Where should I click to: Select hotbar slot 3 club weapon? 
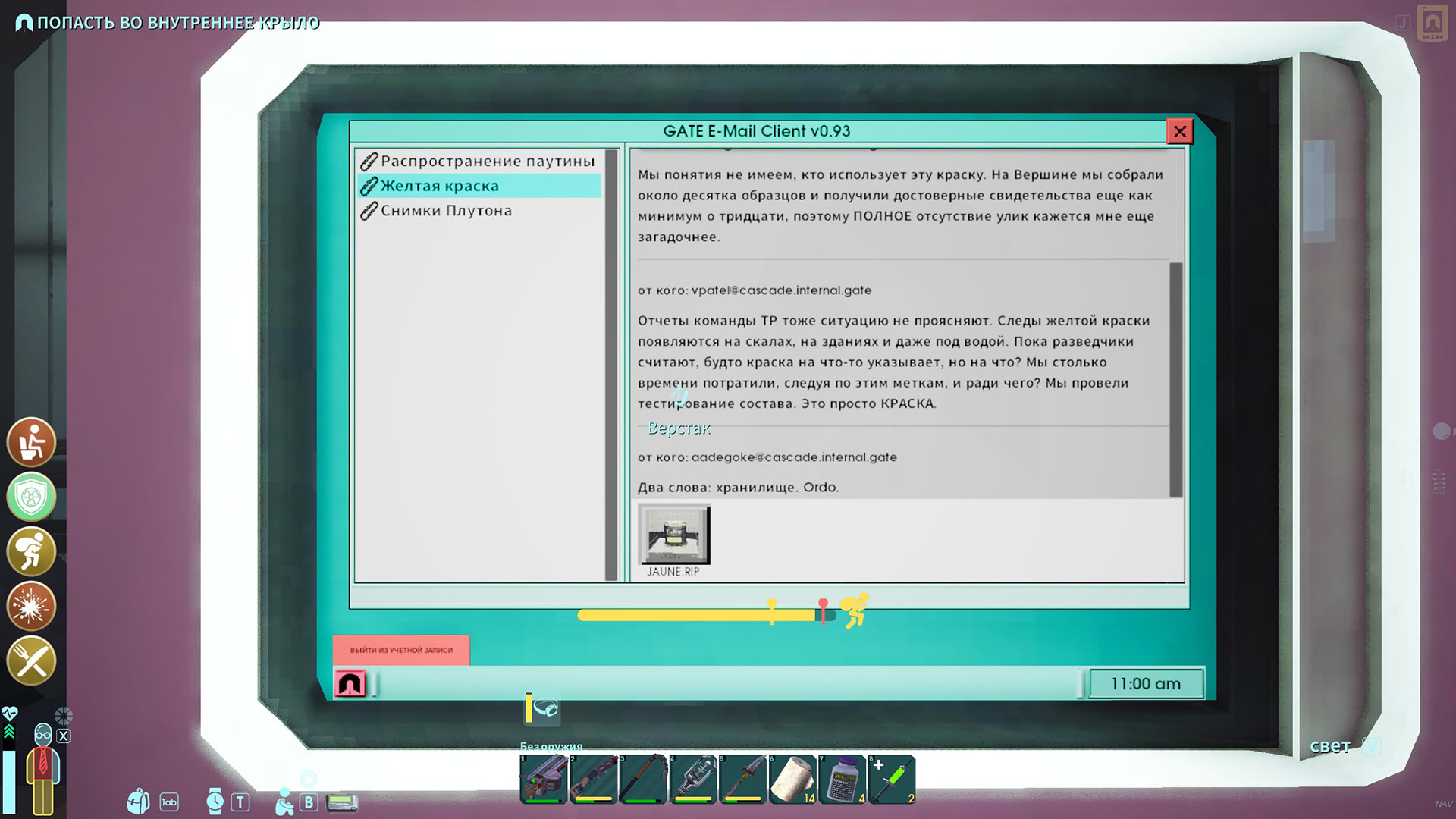[x=643, y=779]
